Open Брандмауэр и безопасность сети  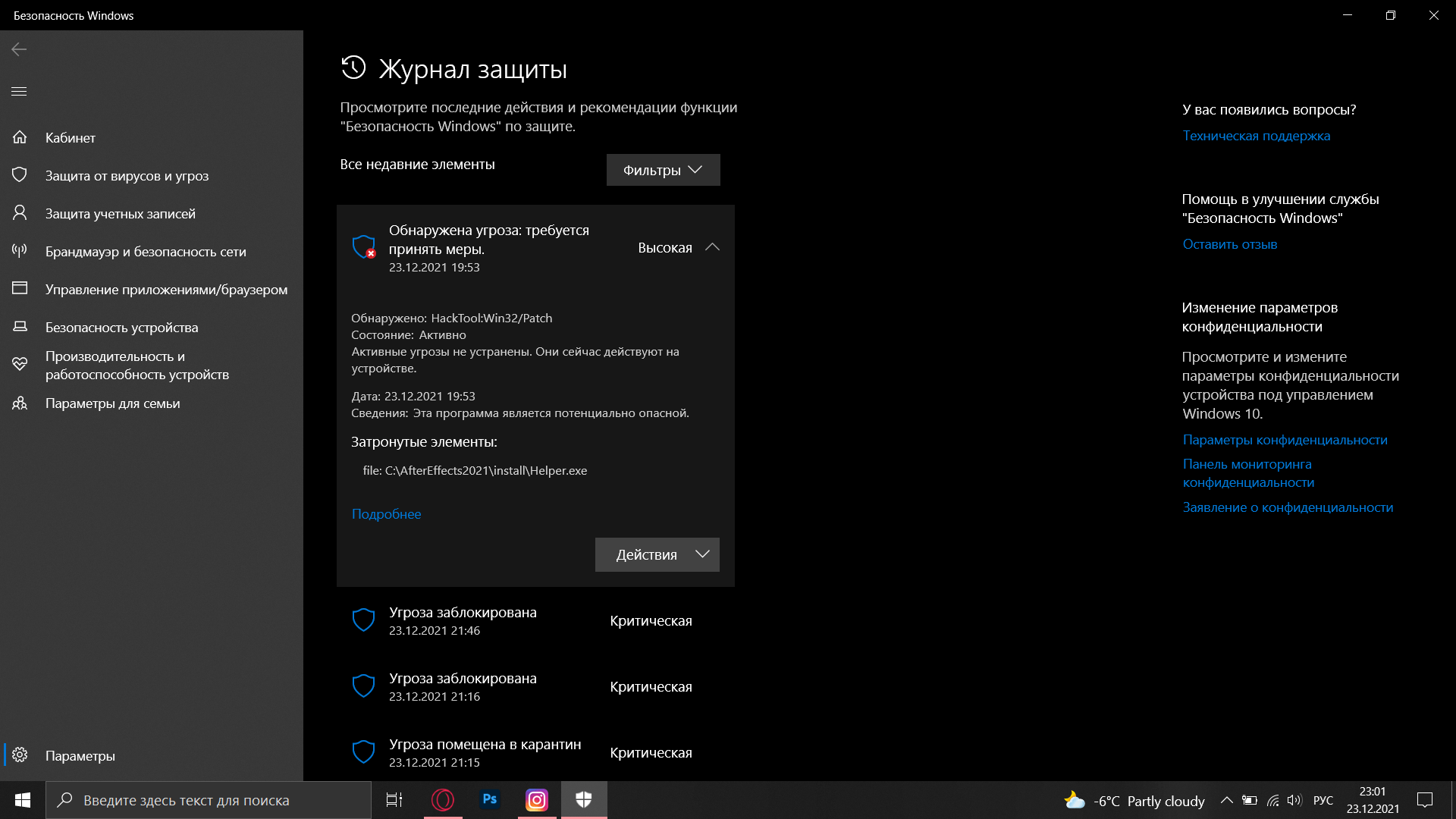pos(145,252)
